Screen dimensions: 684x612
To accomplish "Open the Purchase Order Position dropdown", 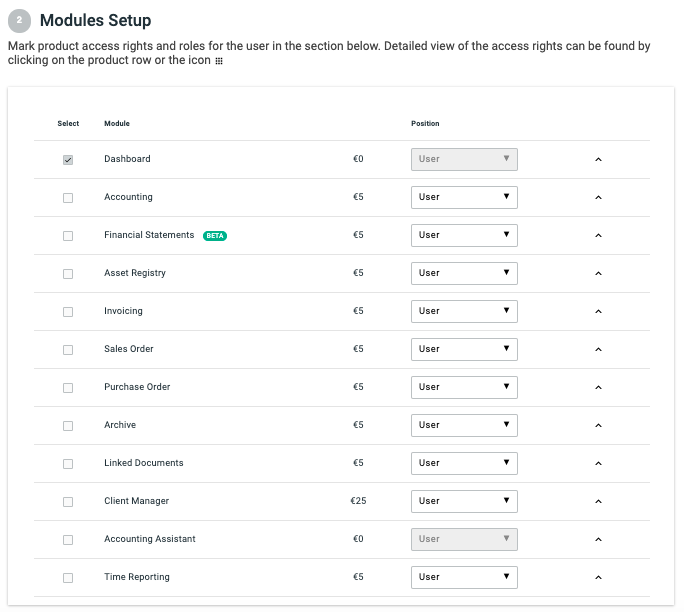I will point(464,388).
